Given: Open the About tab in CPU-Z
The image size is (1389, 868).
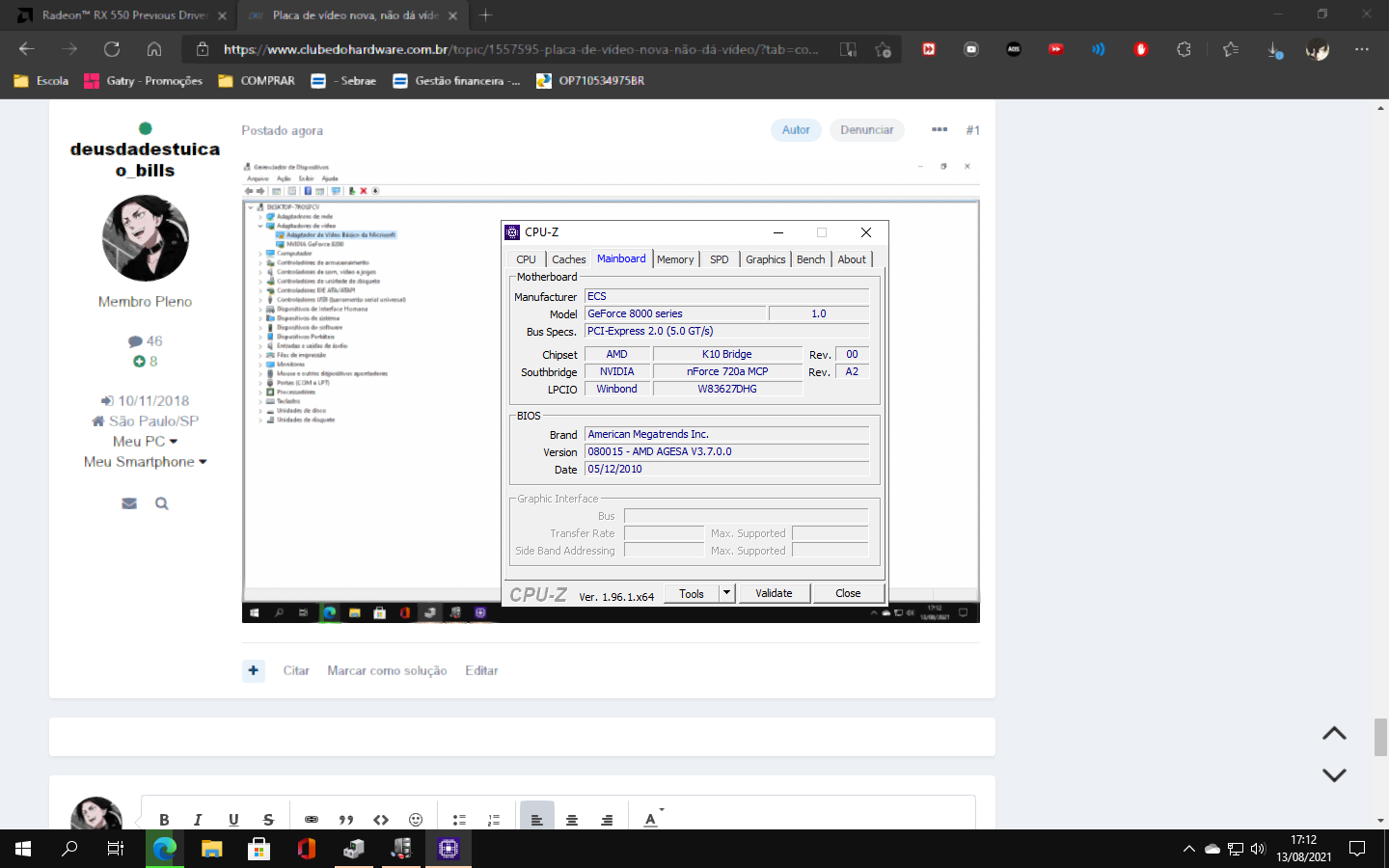Looking at the screenshot, I should (x=852, y=259).
